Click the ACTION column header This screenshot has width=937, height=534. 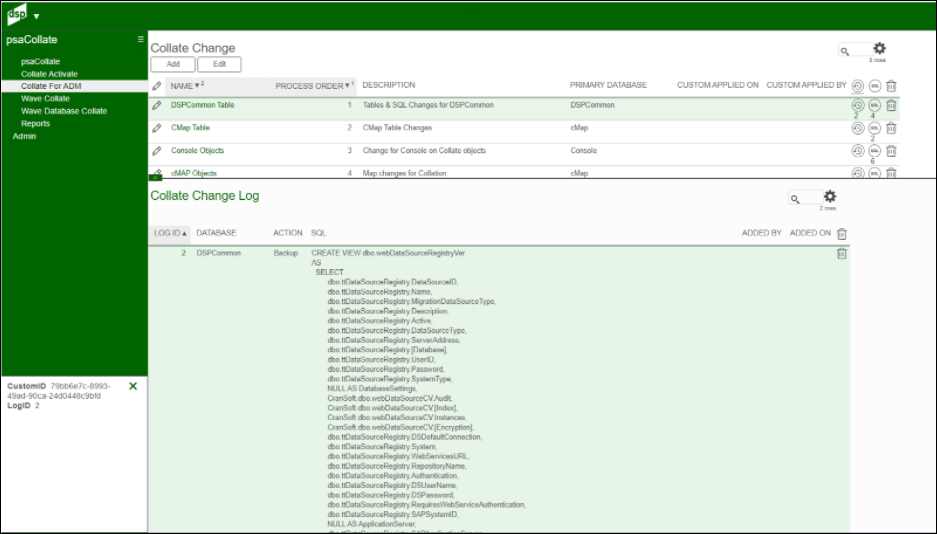[x=287, y=233]
